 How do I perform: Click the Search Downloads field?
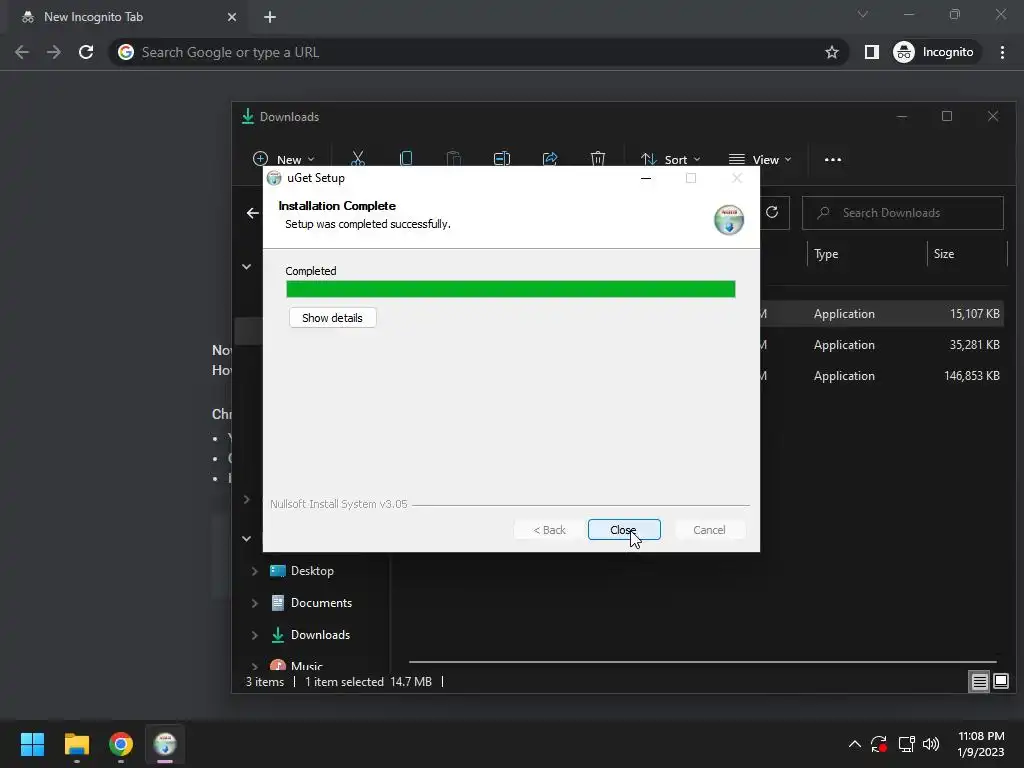[x=903, y=213]
